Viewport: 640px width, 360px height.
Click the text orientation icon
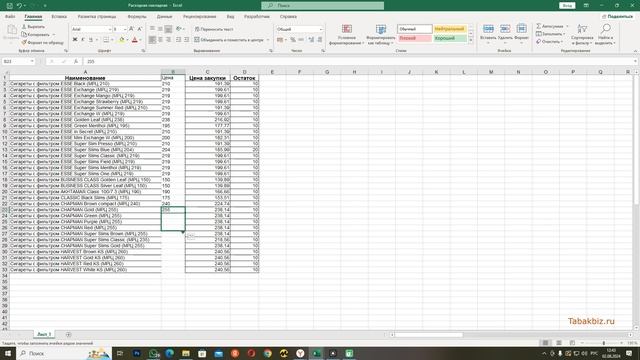[179, 29]
